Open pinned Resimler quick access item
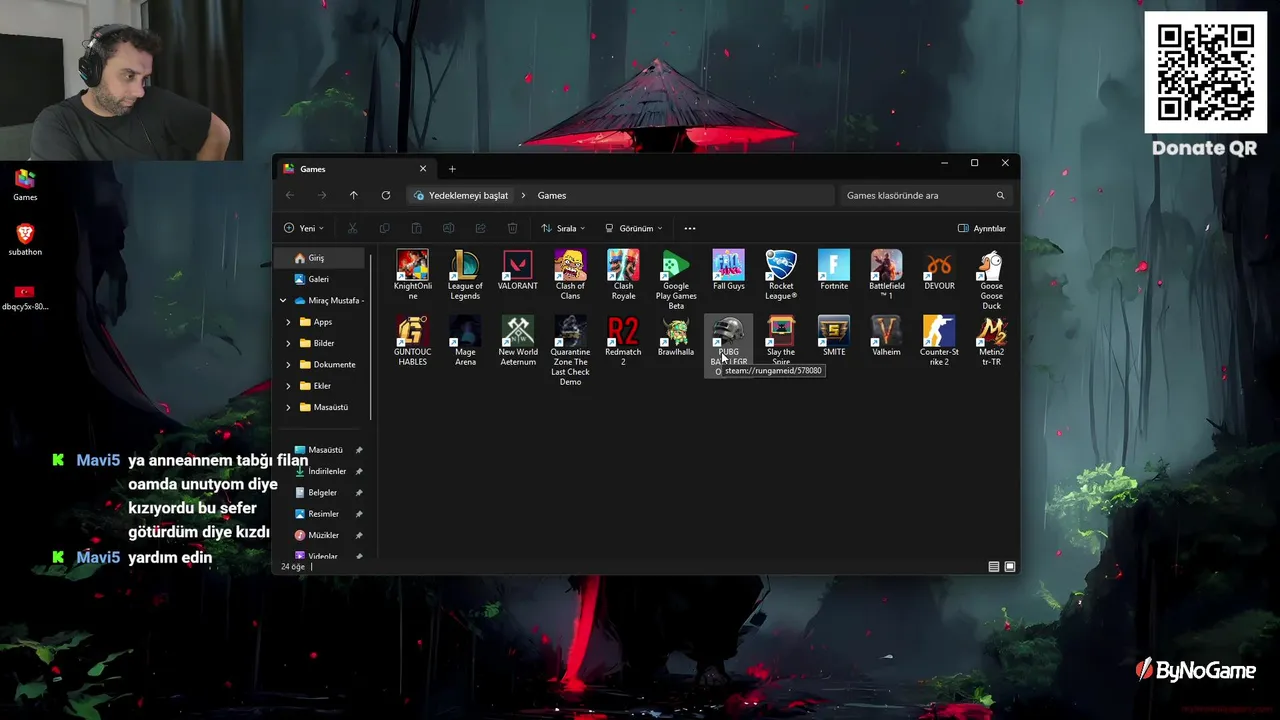Image resolution: width=1280 pixels, height=720 pixels. click(322, 514)
